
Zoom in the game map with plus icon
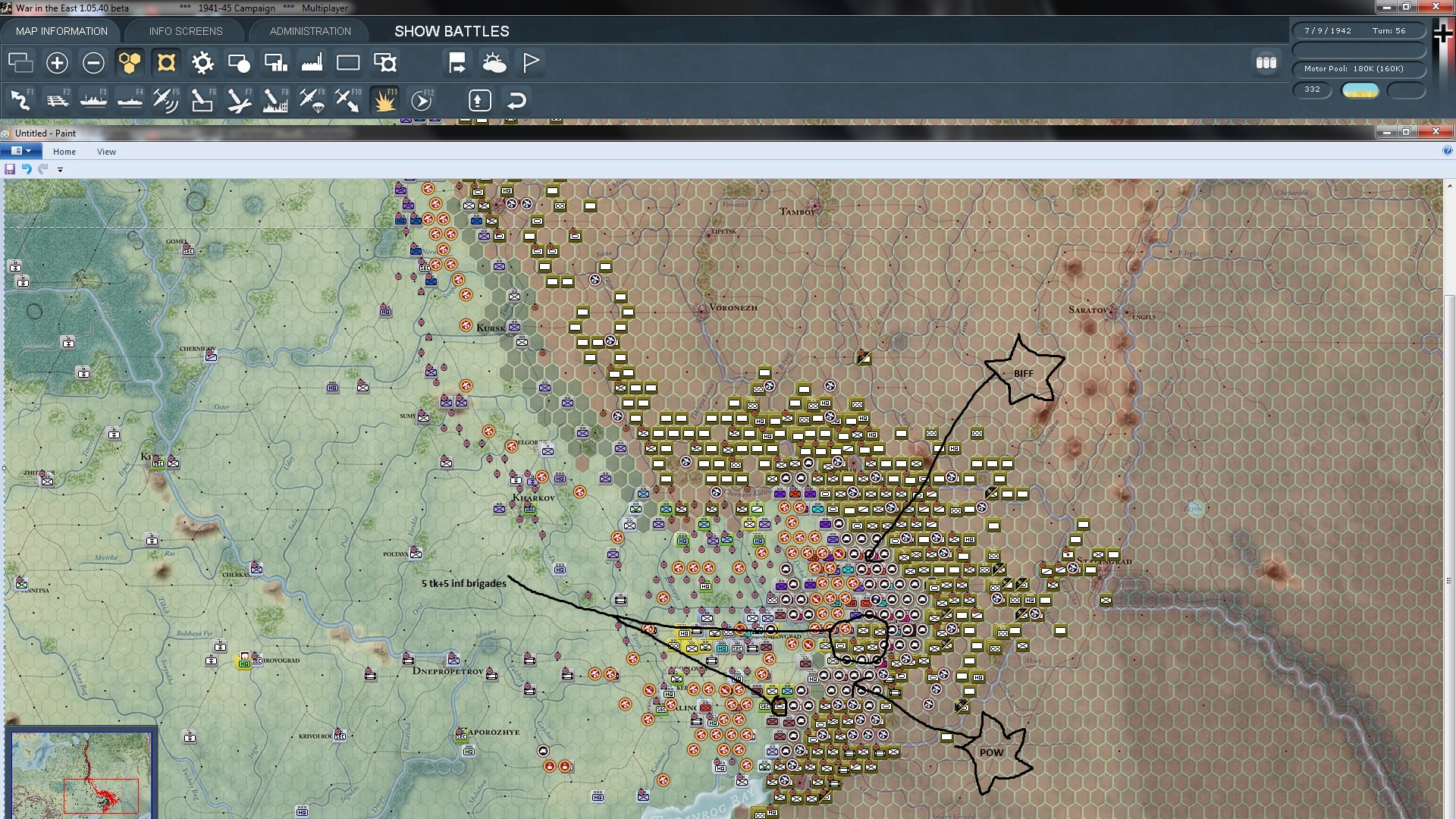57,62
